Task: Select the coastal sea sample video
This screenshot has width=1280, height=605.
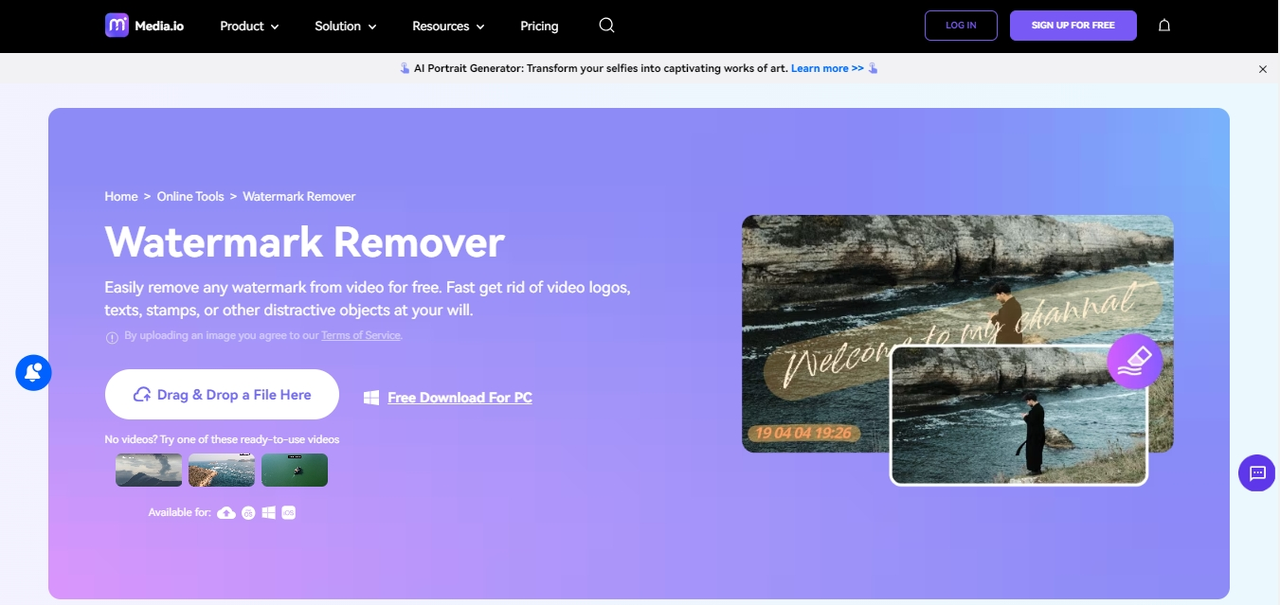Action: pos(222,470)
